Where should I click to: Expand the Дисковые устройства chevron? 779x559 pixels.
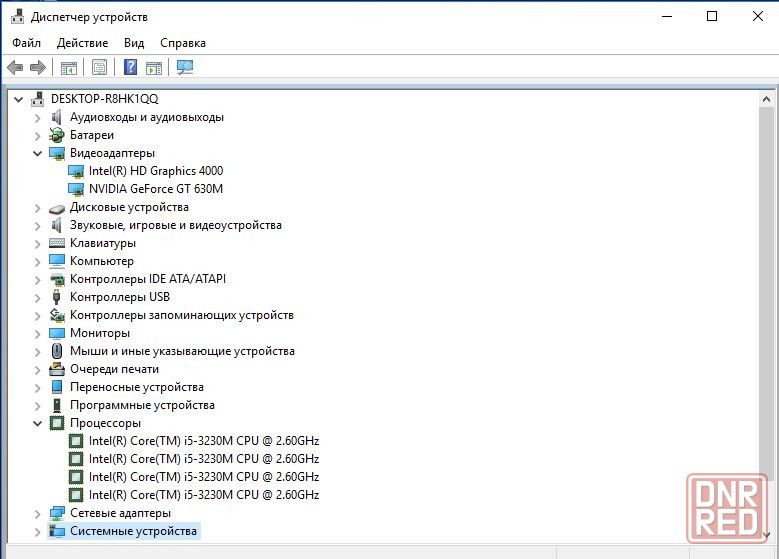[x=37, y=208]
